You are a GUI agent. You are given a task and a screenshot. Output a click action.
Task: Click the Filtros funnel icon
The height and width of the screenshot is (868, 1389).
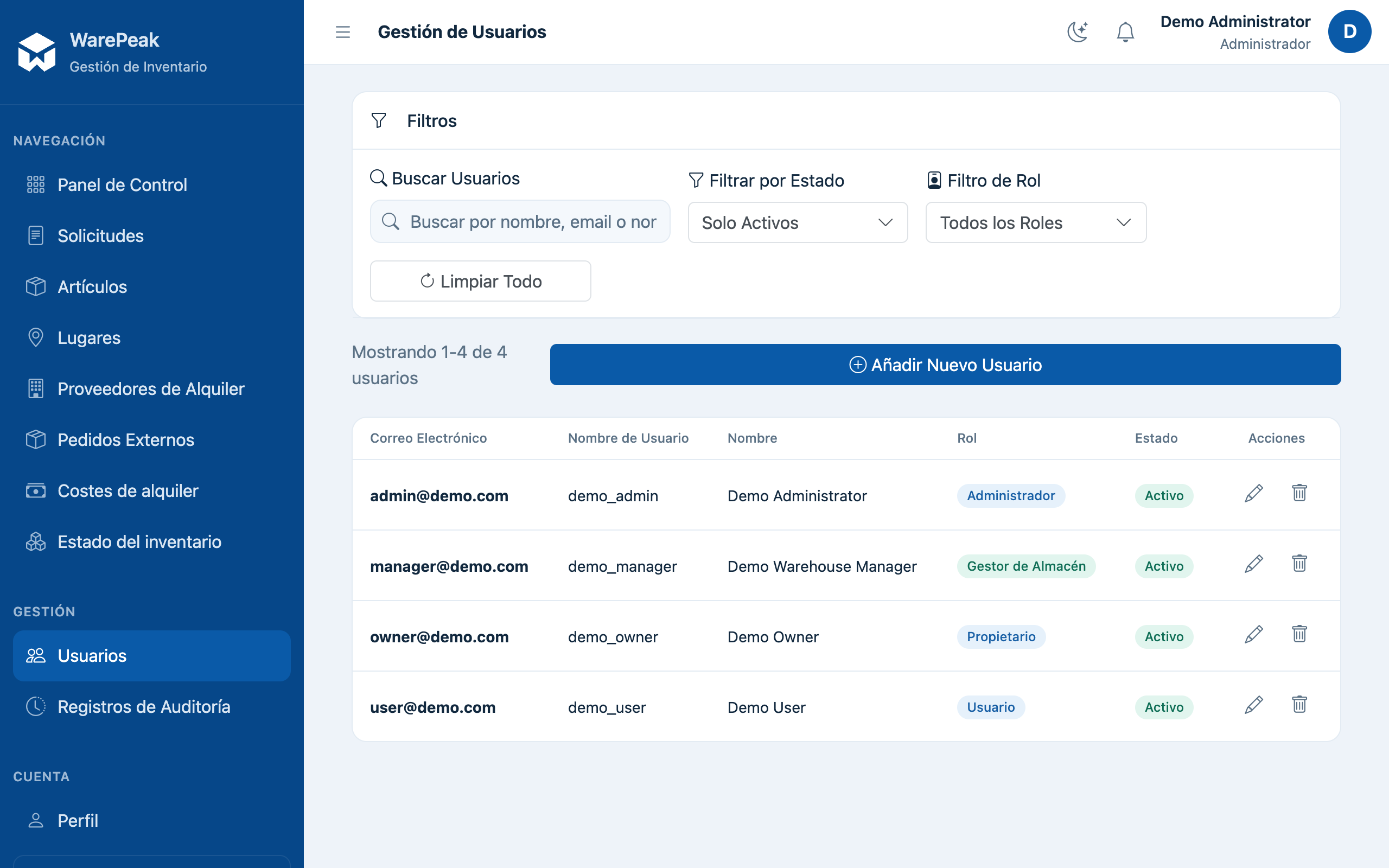(x=379, y=120)
